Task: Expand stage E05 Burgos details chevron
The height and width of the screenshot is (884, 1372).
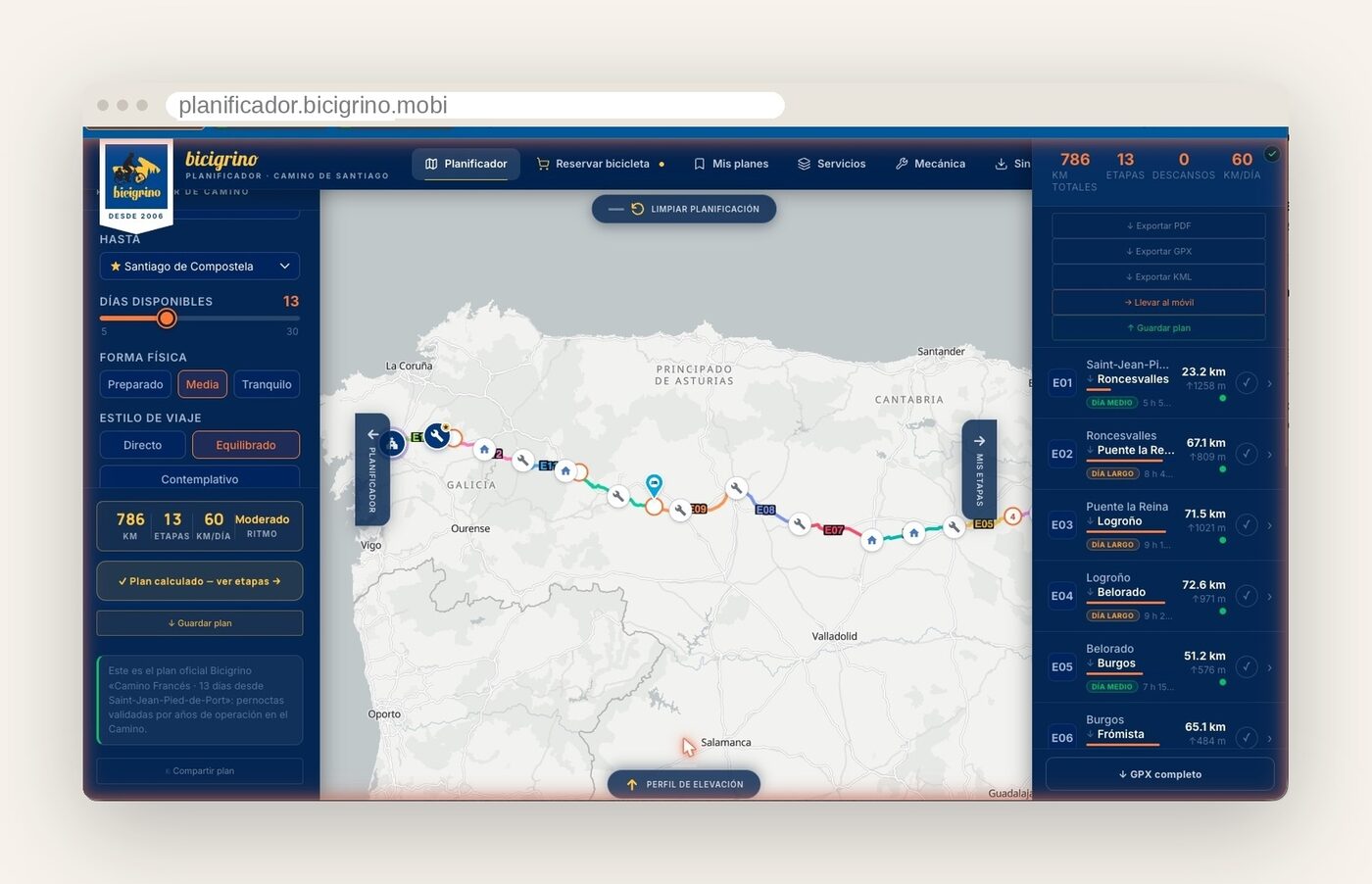Action: [1269, 667]
